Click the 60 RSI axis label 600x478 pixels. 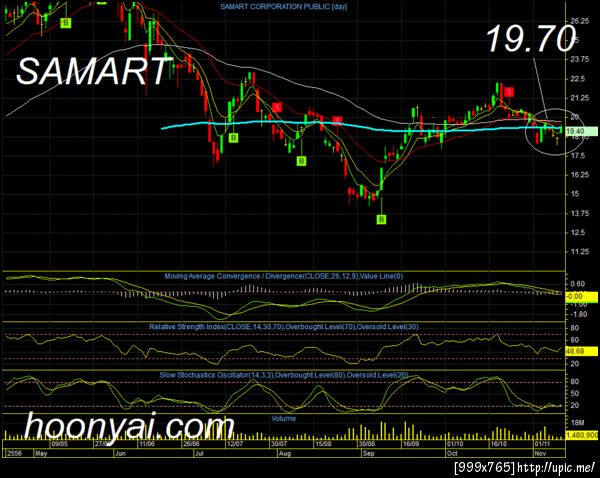click(575, 340)
